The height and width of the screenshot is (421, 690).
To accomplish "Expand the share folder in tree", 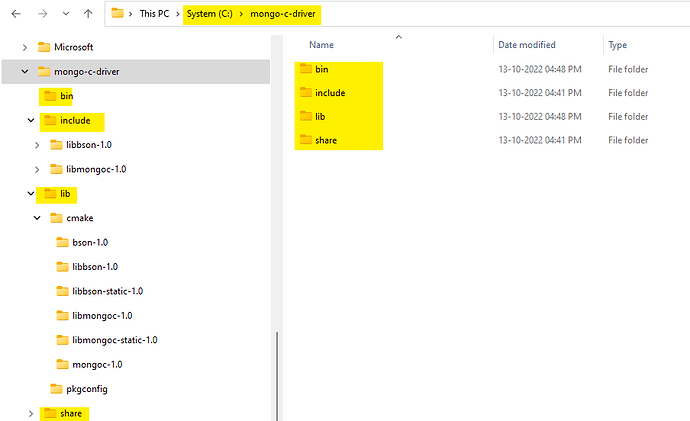I will click(31, 412).
